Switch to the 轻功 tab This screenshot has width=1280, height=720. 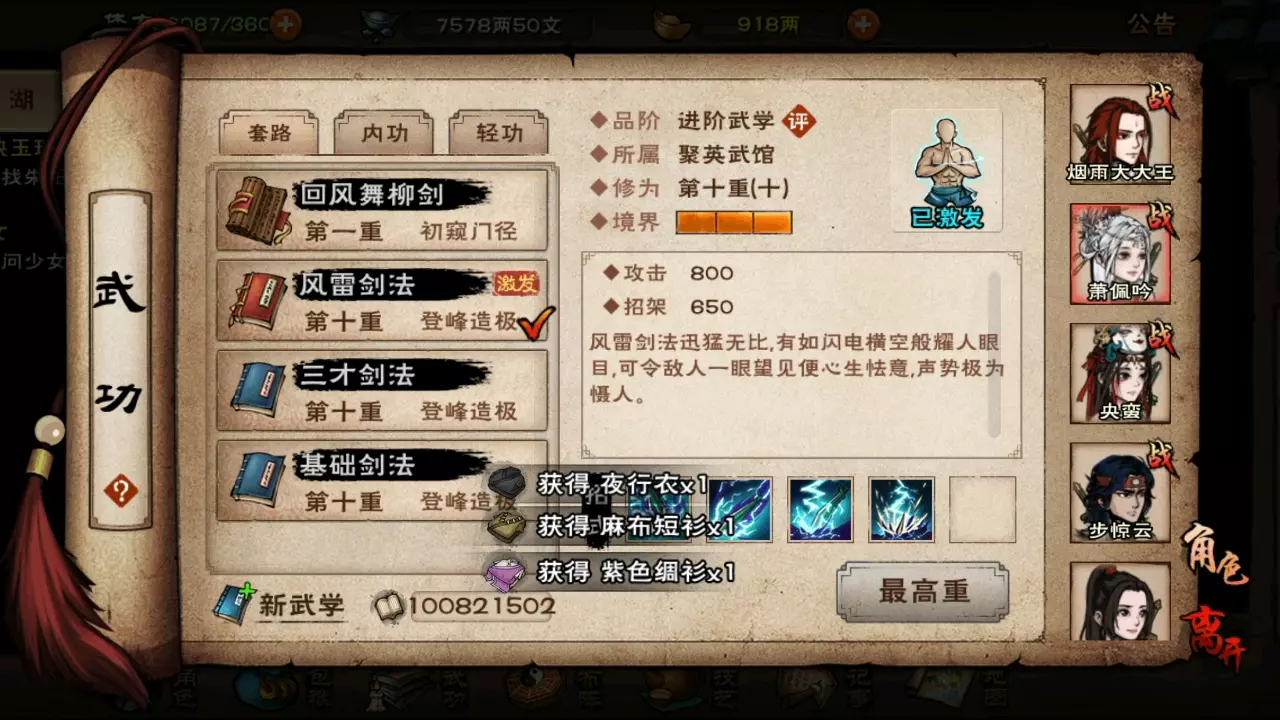pos(498,133)
